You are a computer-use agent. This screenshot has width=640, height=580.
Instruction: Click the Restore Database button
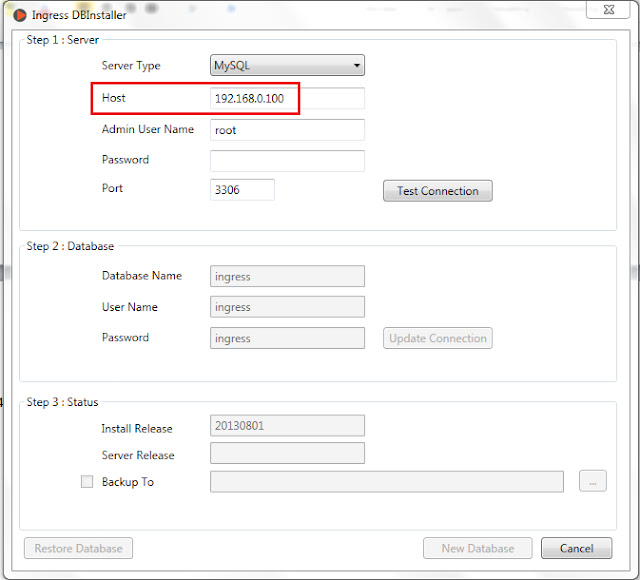pos(78,548)
